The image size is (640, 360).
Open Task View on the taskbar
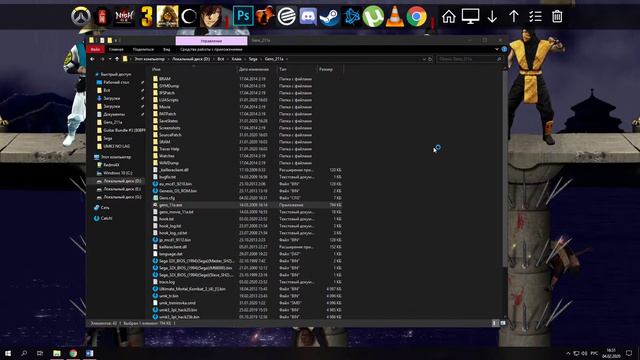(40, 353)
